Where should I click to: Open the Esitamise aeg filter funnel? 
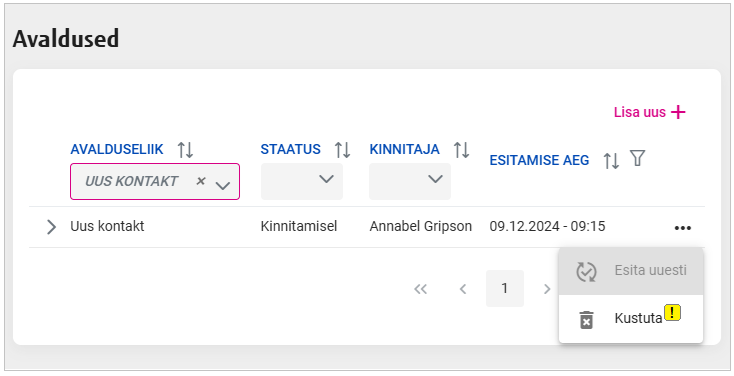click(x=638, y=158)
